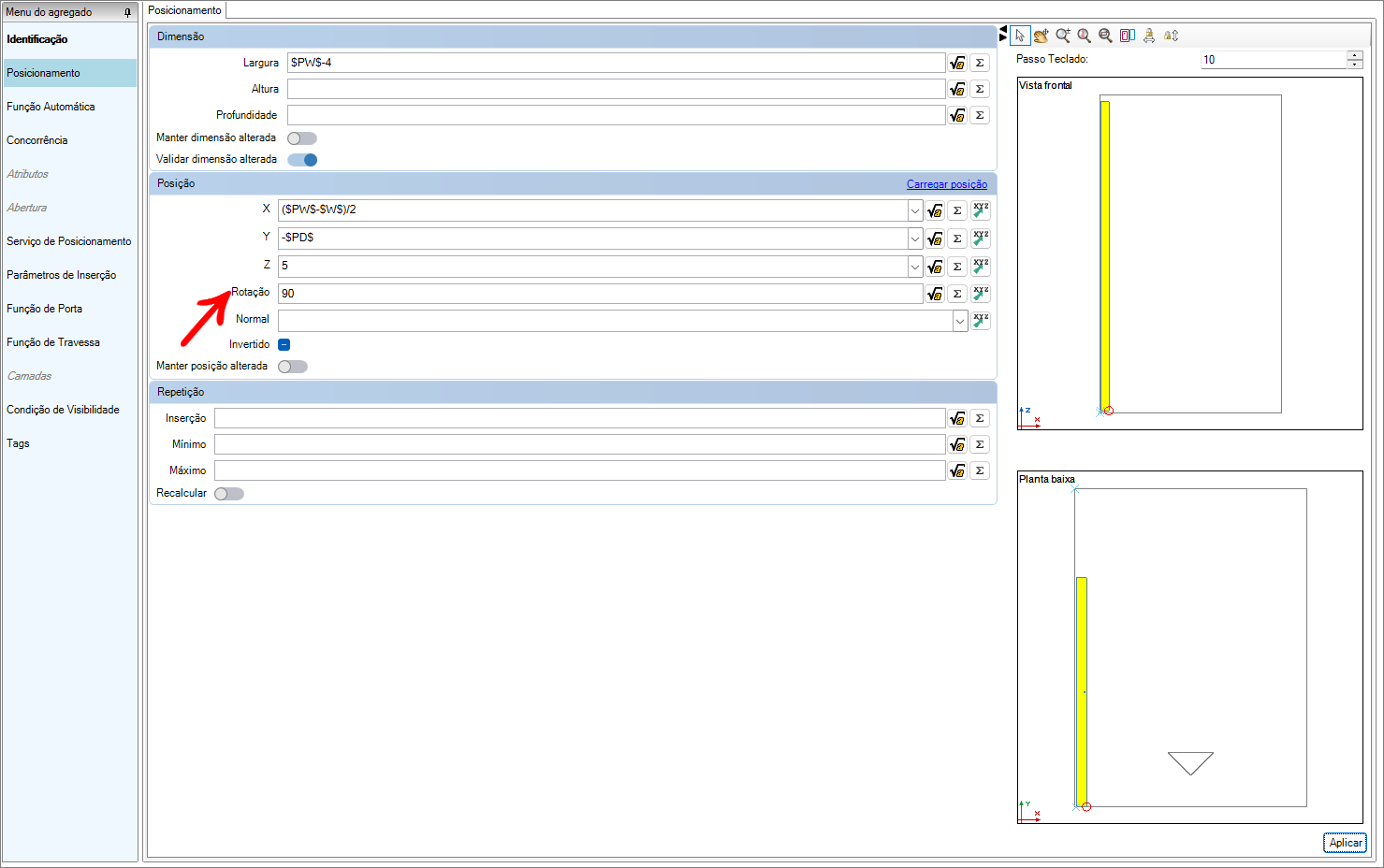The height and width of the screenshot is (868, 1384).
Task: Open the Concorrência menu item
Action: (x=37, y=140)
